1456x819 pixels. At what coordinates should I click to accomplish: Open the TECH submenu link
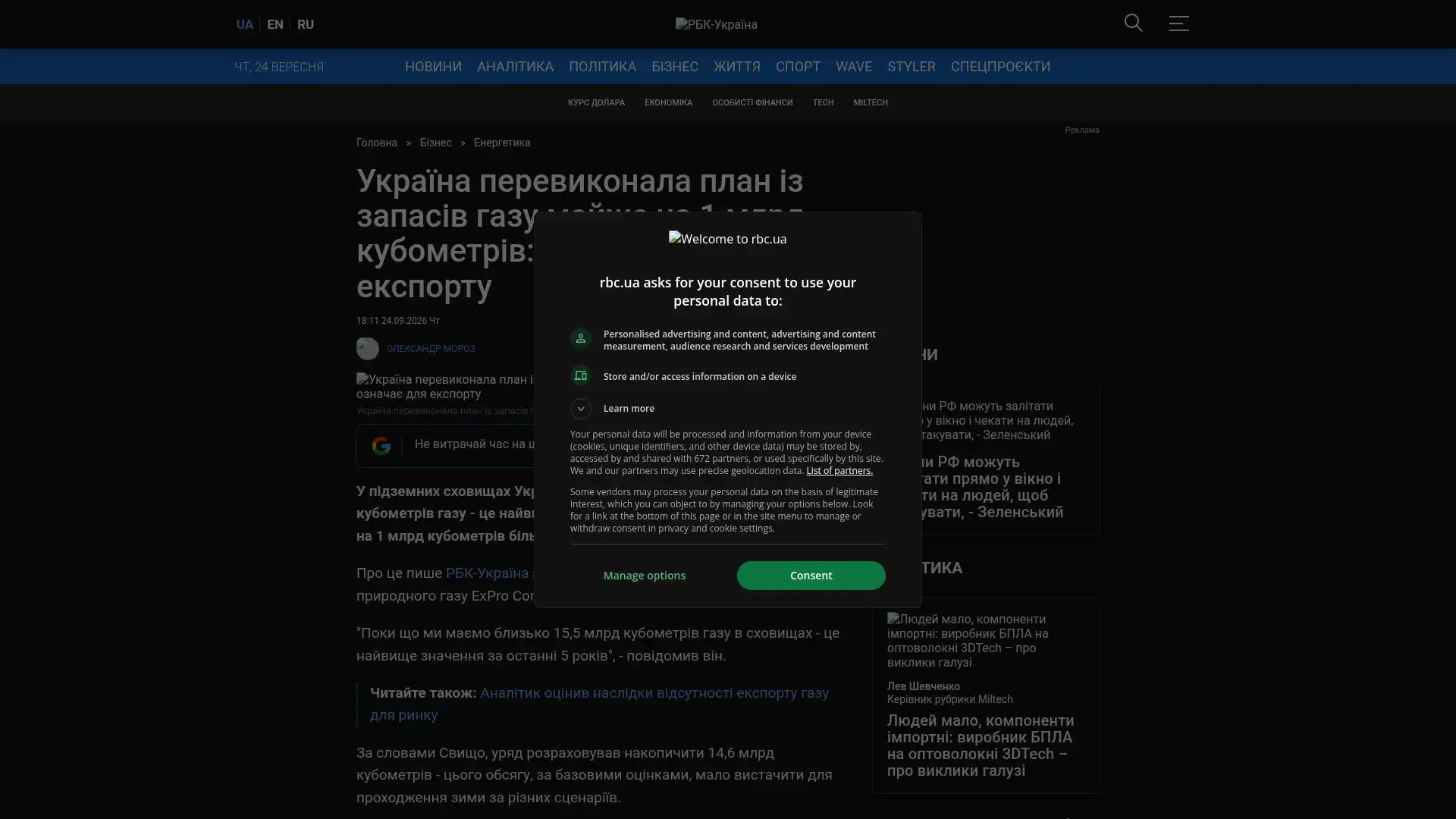coord(823,102)
